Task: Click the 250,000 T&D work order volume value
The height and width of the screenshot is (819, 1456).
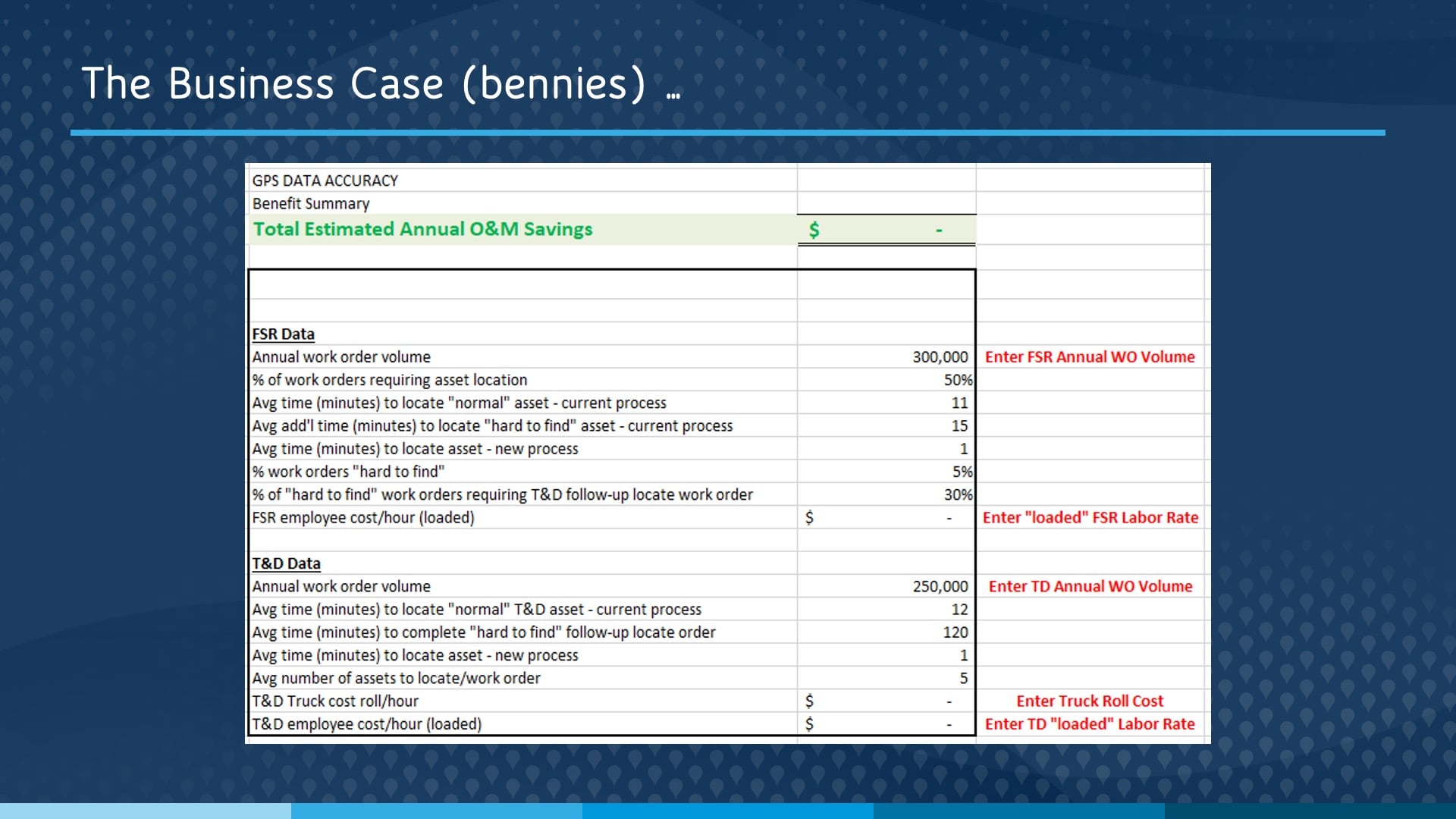Action: 940,586
